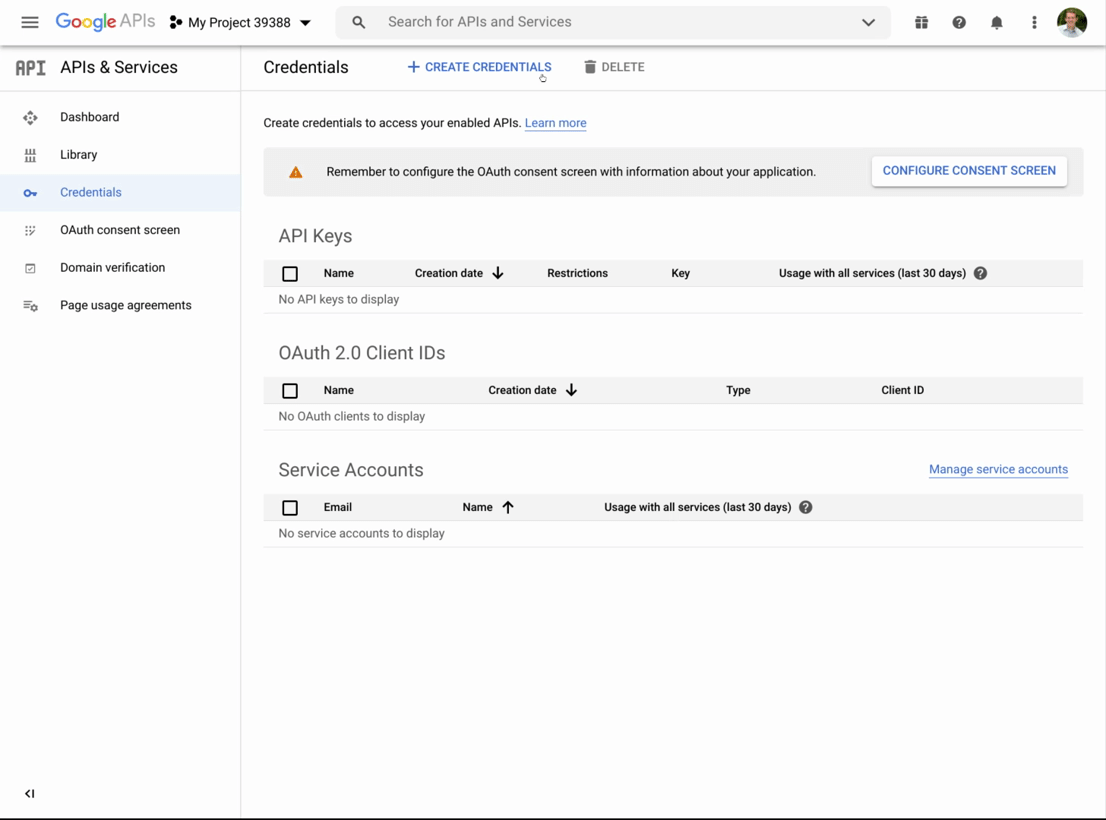Viewport: 1106px width, 820px height.
Task: Click help icon next to API Keys usage
Action: 980,273
